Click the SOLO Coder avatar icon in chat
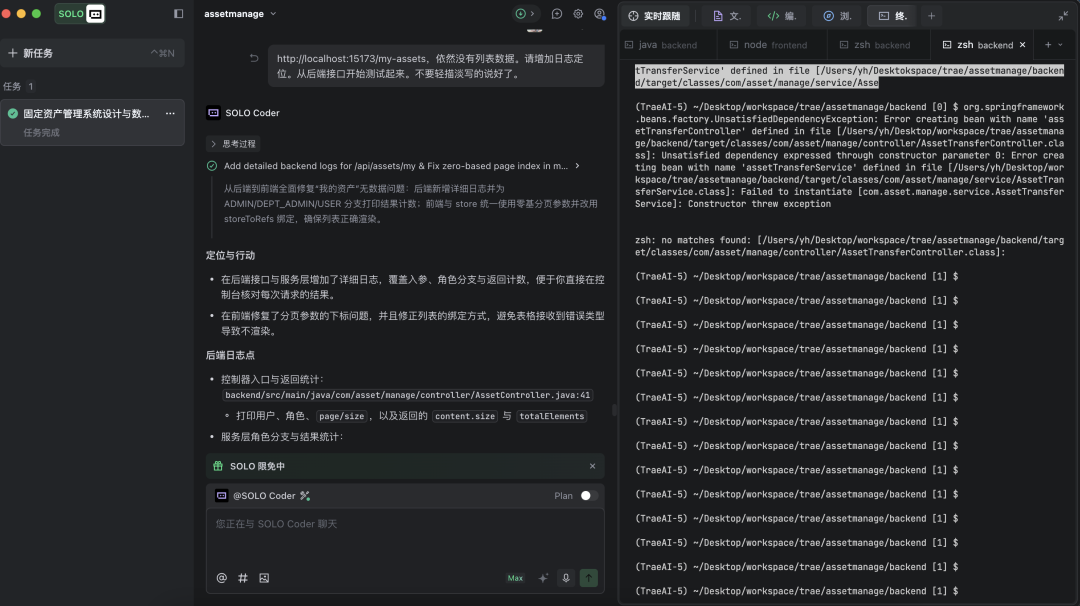Viewport: 1080px width, 606px height. coord(214,113)
